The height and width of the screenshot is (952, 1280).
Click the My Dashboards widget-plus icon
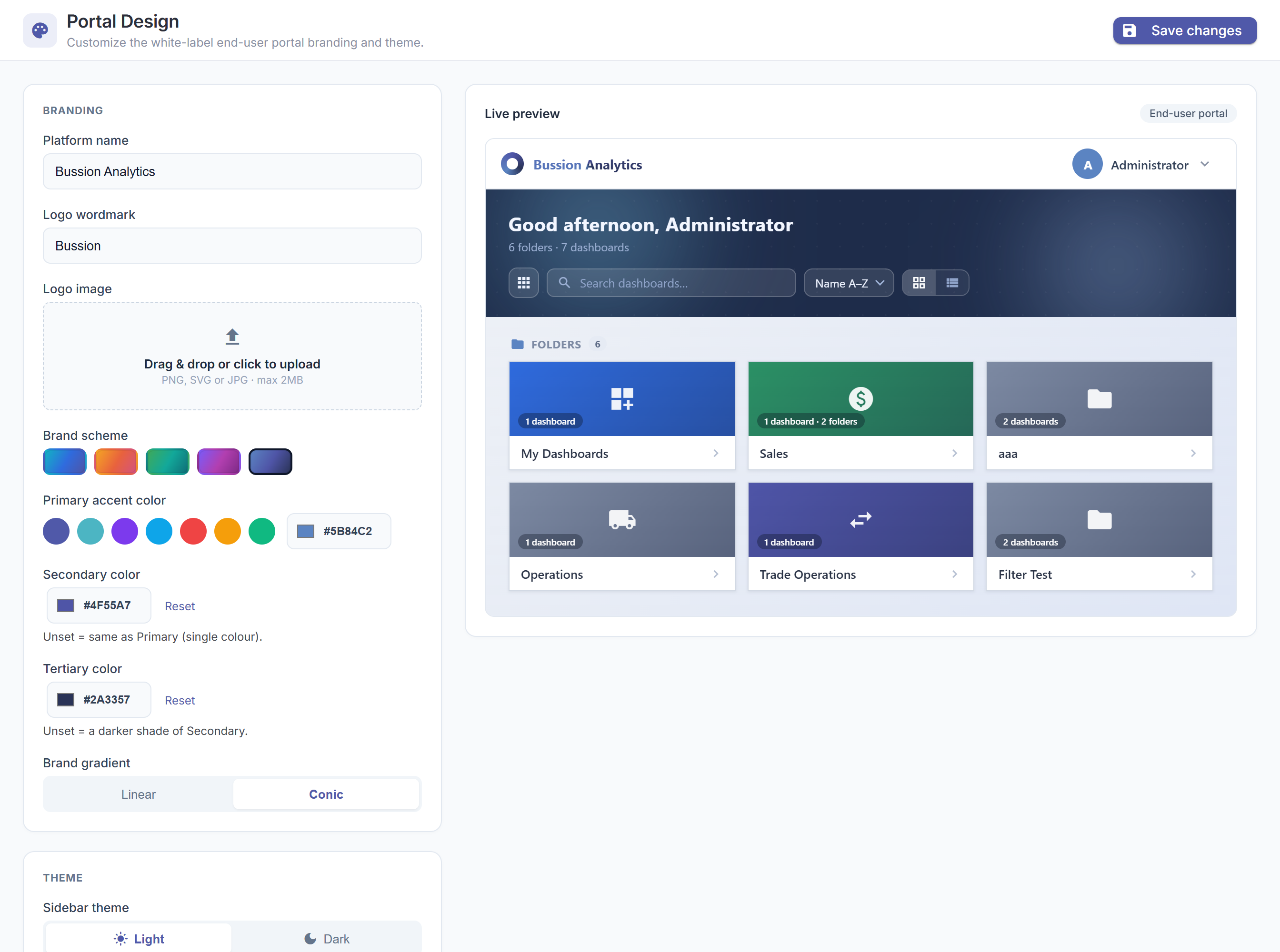(x=622, y=399)
